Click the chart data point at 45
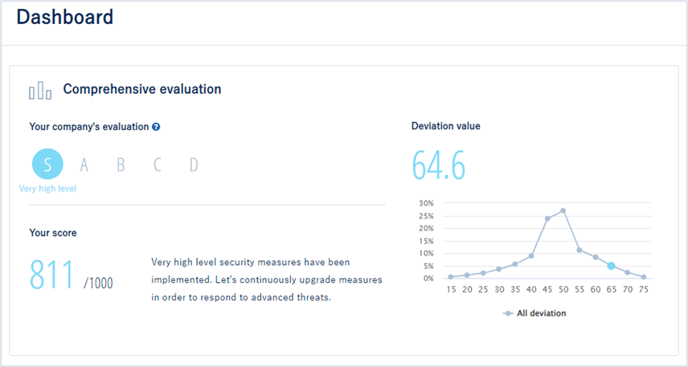The image size is (688, 367). point(547,218)
